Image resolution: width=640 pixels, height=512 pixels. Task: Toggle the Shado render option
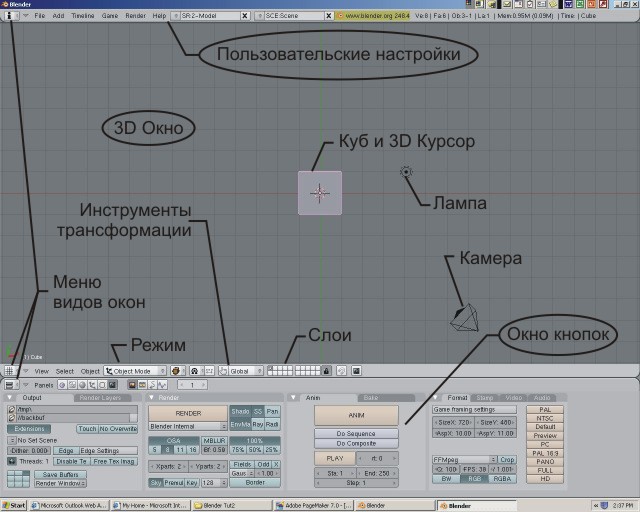tap(240, 411)
